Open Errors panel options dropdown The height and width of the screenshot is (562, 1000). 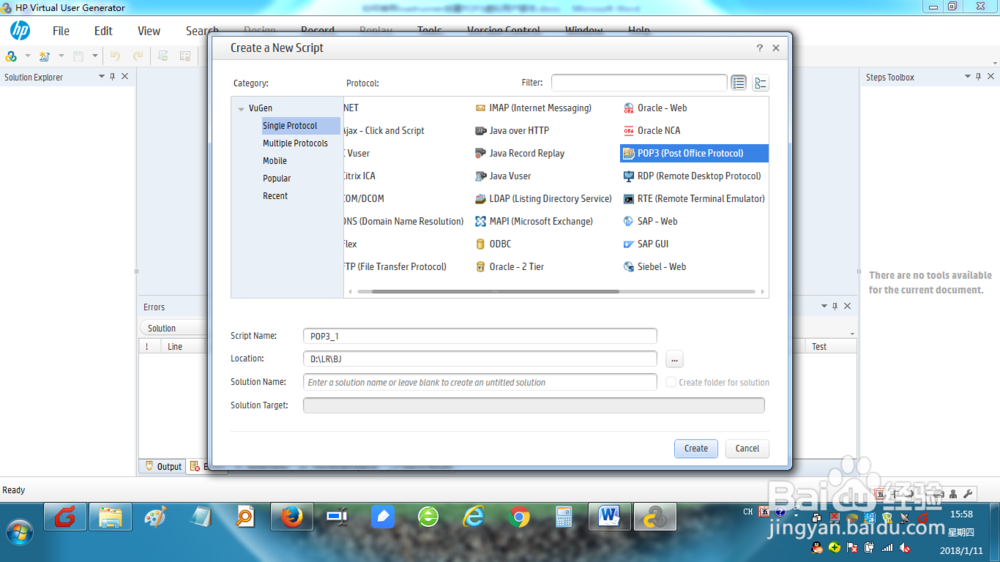click(823, 306)
